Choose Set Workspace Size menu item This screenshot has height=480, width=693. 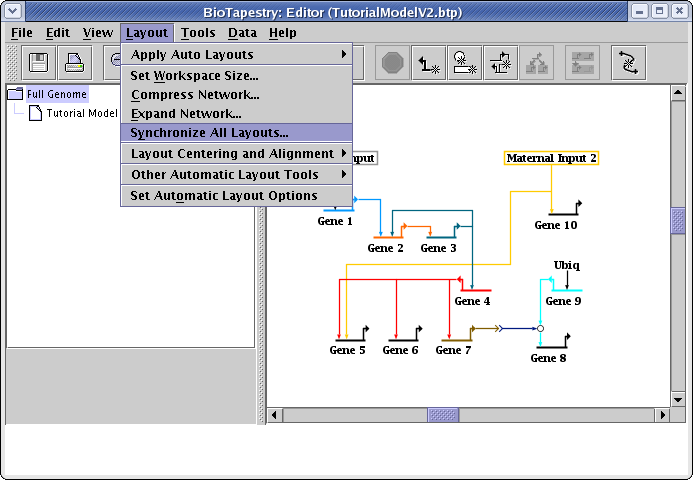click(194, 75)
